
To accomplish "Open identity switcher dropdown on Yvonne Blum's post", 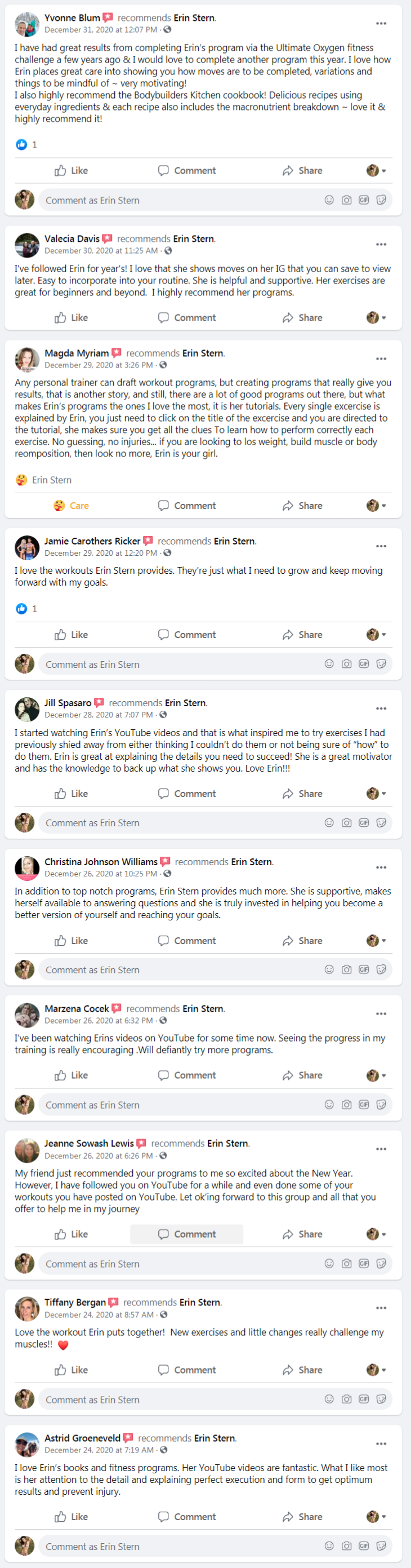I will pyautogui.click(x=376, y=171).
